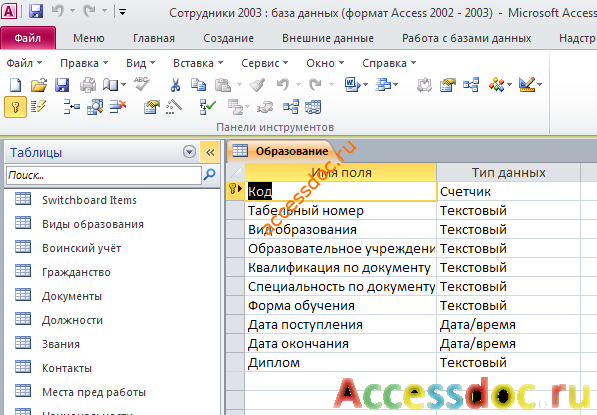Open the Вид dropdown menu
Image resolution: width=597 pixels, height=415 pixels.
click(140, 63)
